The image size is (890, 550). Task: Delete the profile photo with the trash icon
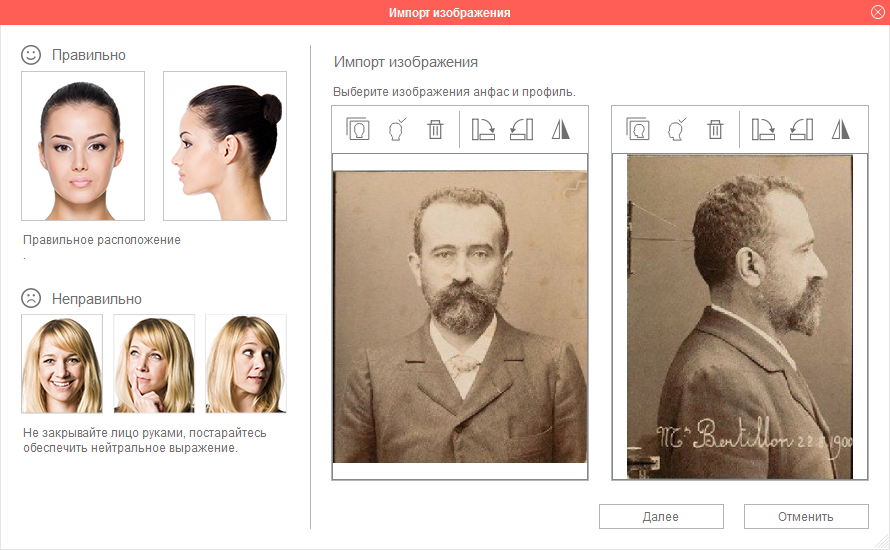715,129
